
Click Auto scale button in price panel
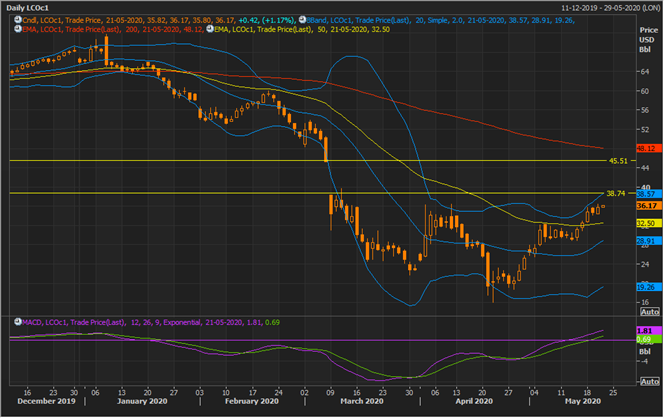click(650, 312)
